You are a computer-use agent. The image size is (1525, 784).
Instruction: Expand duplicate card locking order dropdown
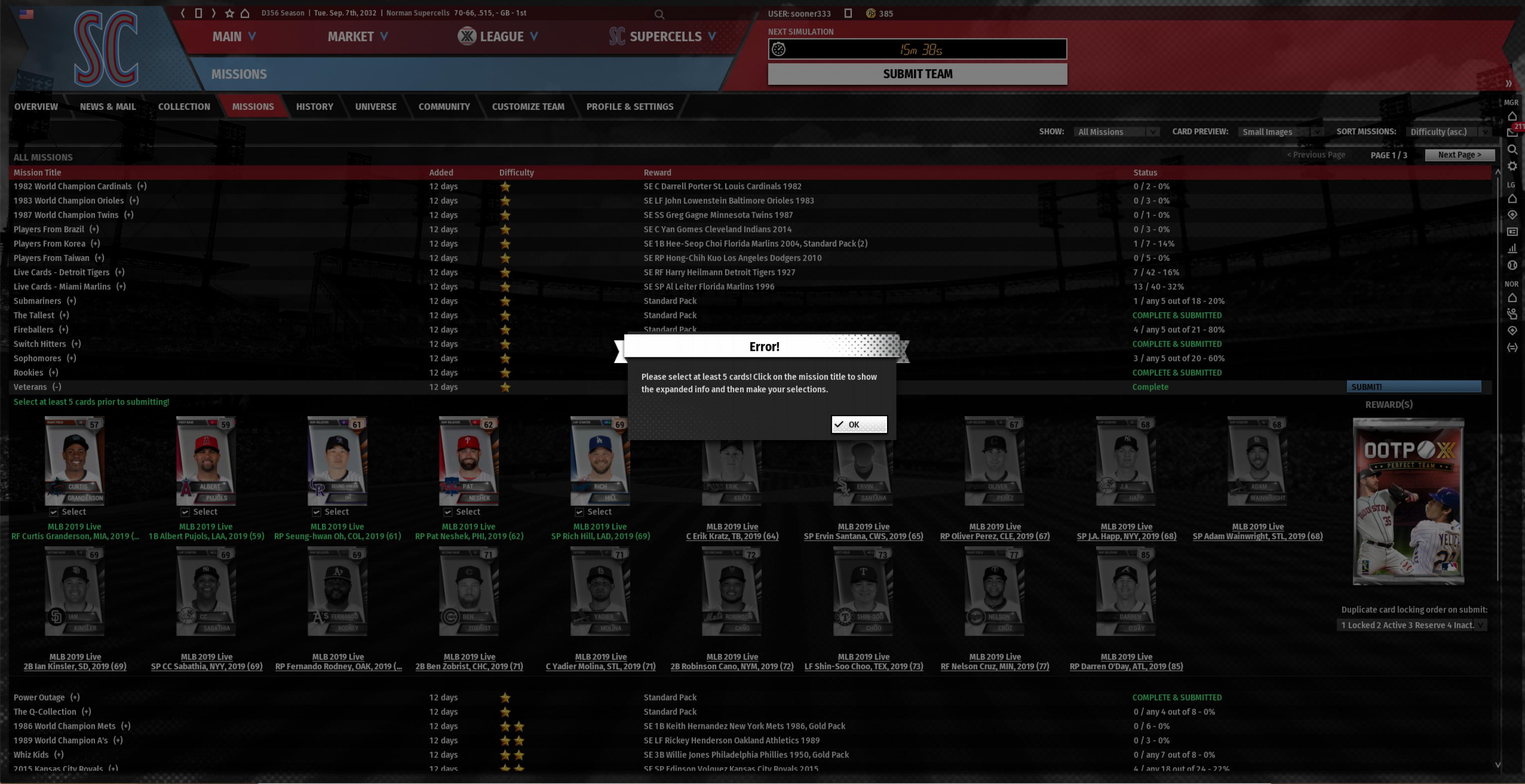click(1412, 625)
